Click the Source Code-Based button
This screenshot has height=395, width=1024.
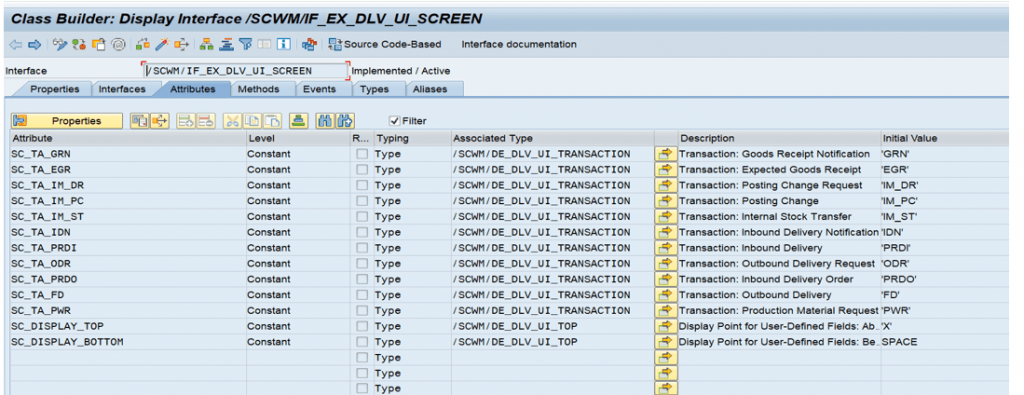(385, 44)
